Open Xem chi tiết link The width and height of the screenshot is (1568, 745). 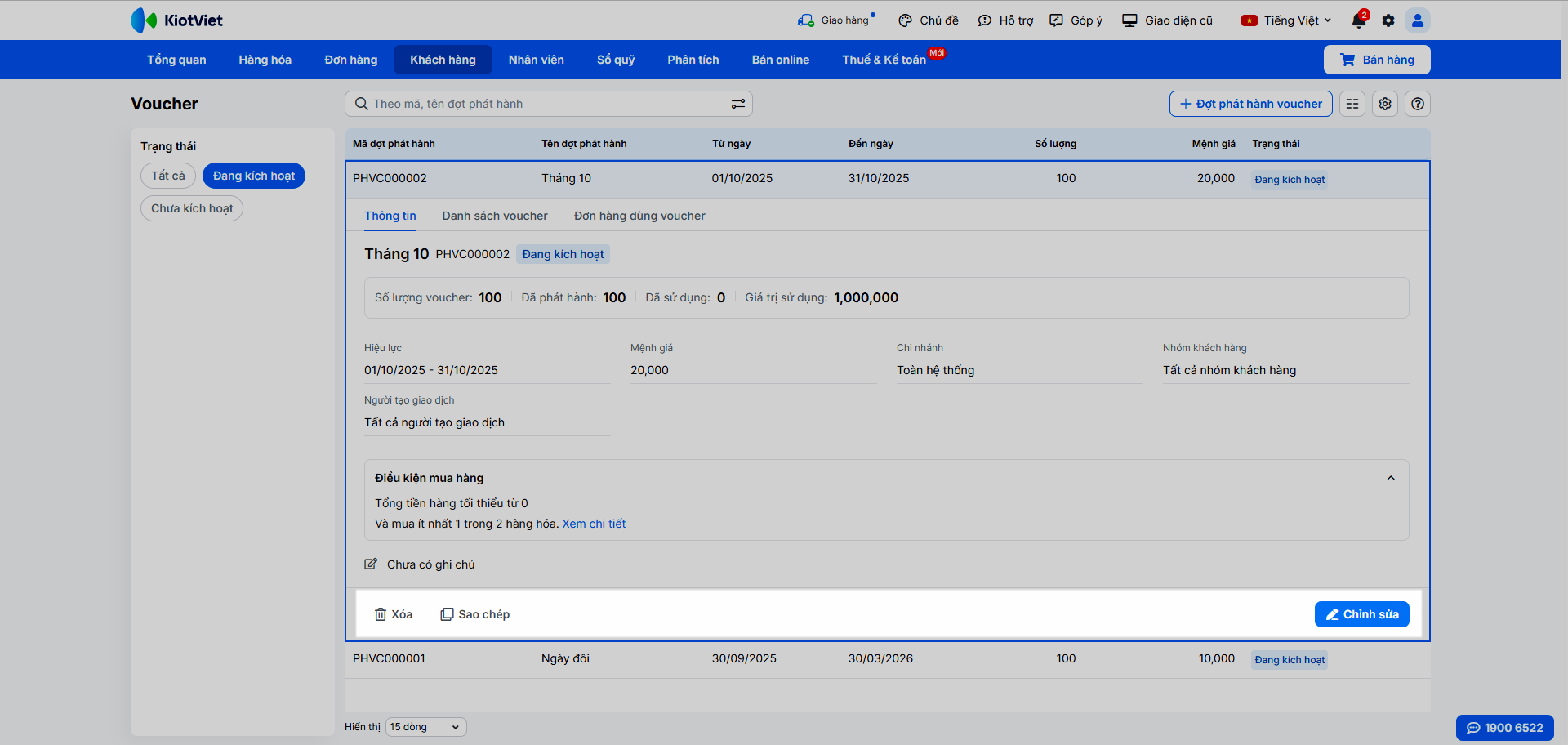(594, 524)
